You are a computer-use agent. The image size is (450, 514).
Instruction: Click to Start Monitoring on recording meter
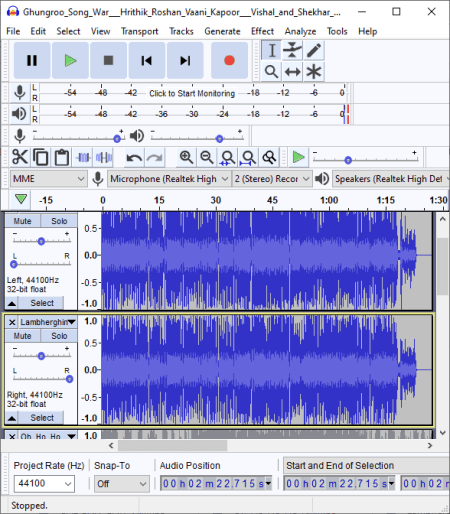click(x=192, y=93)
